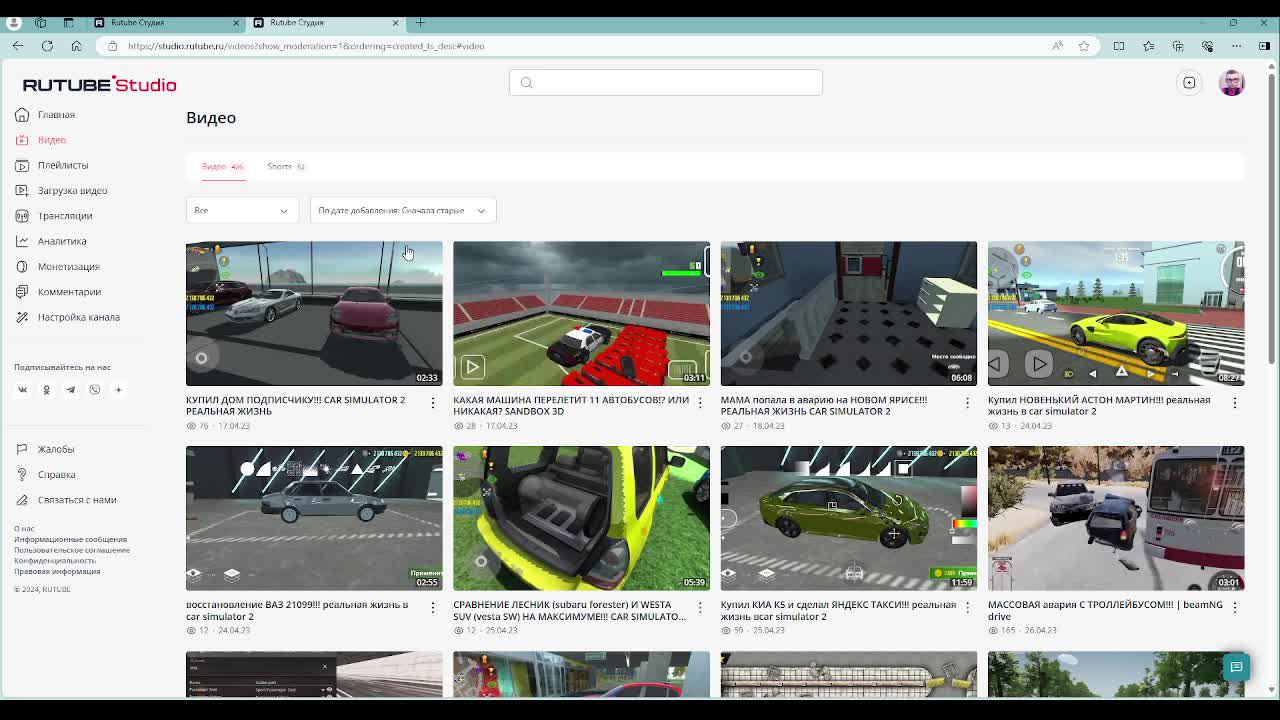
Task: Open the Aston Martin video thumbnail
Action: pos(1115,313)
